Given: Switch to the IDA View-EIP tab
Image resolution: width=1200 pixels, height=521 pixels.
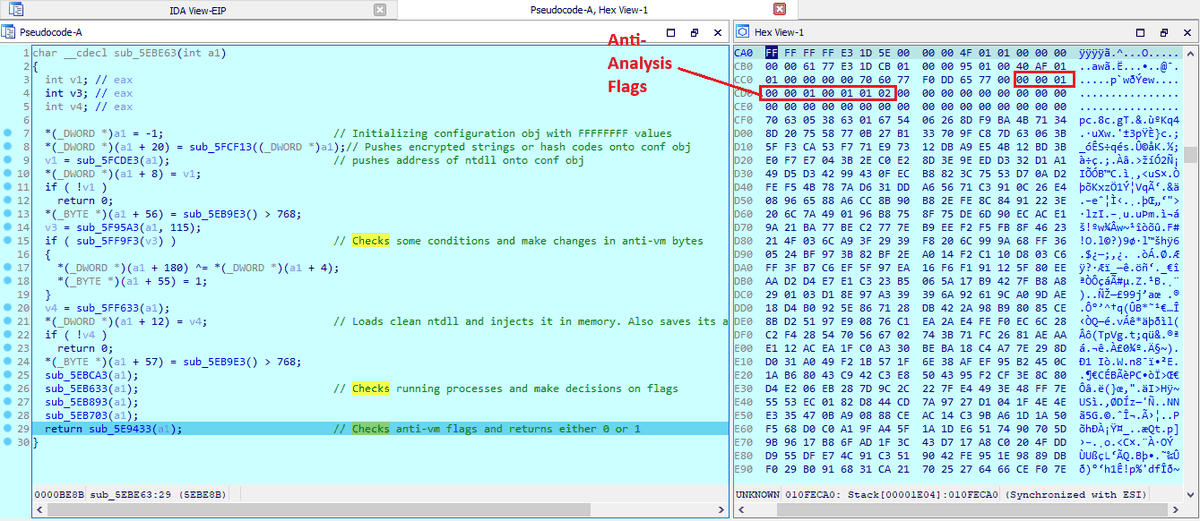Looking at the screenshot, I should point(196,9).
